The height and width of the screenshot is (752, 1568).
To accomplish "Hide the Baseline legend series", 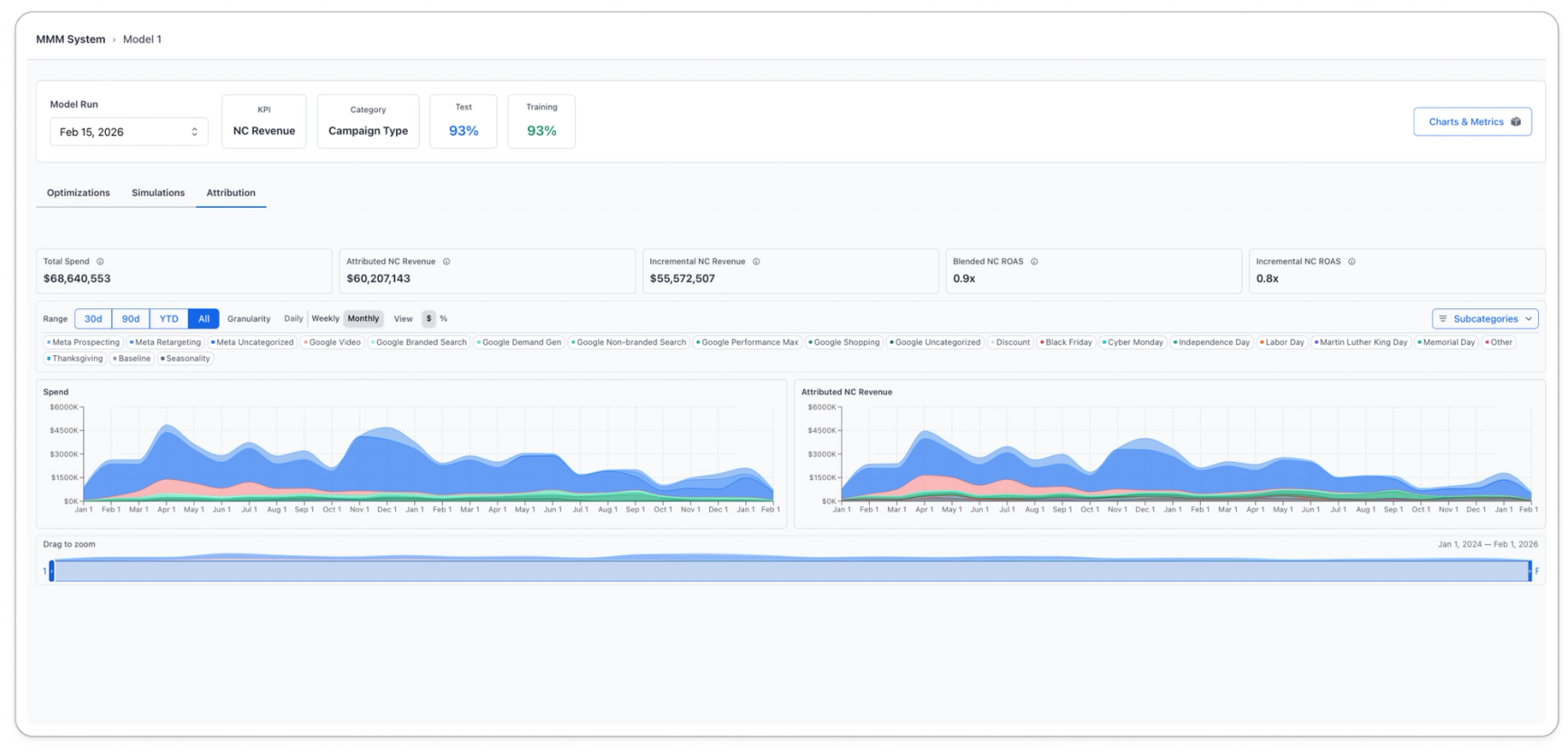I will tap(132, 359).
